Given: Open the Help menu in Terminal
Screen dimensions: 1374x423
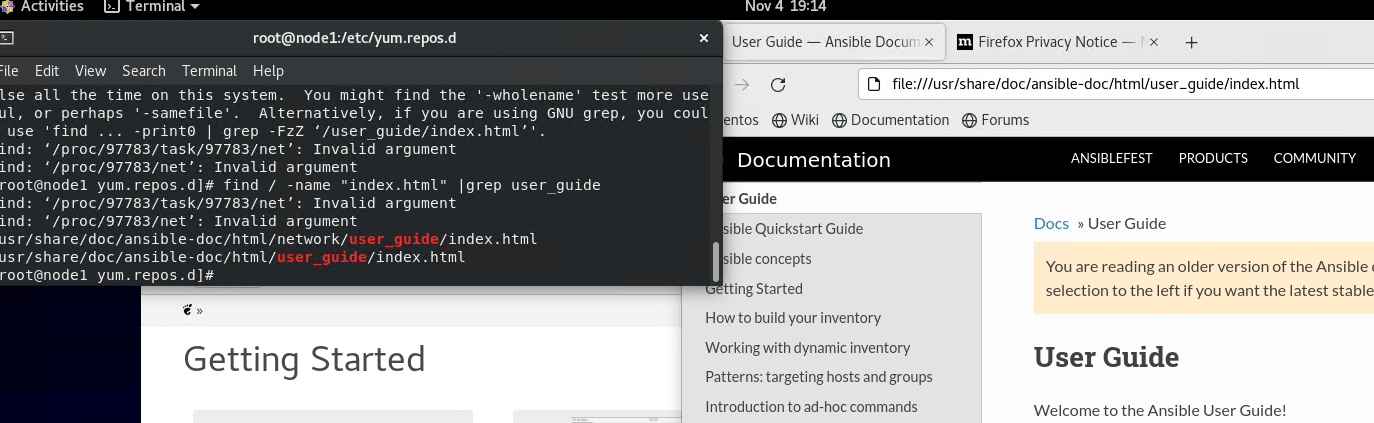Looking at the screenshot, I should click(268, 71).
